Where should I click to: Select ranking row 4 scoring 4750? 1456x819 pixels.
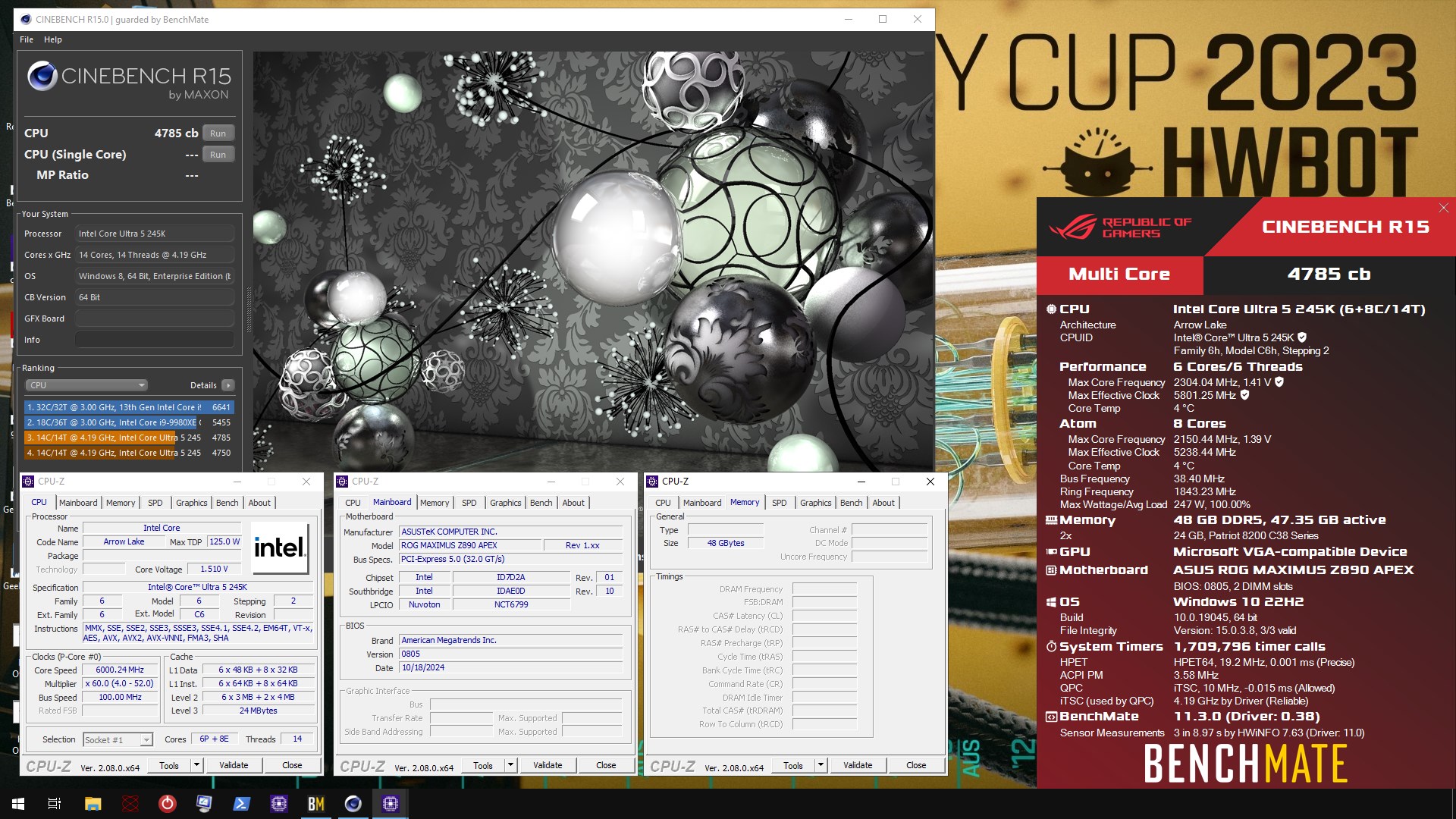(x=129, y=453)
